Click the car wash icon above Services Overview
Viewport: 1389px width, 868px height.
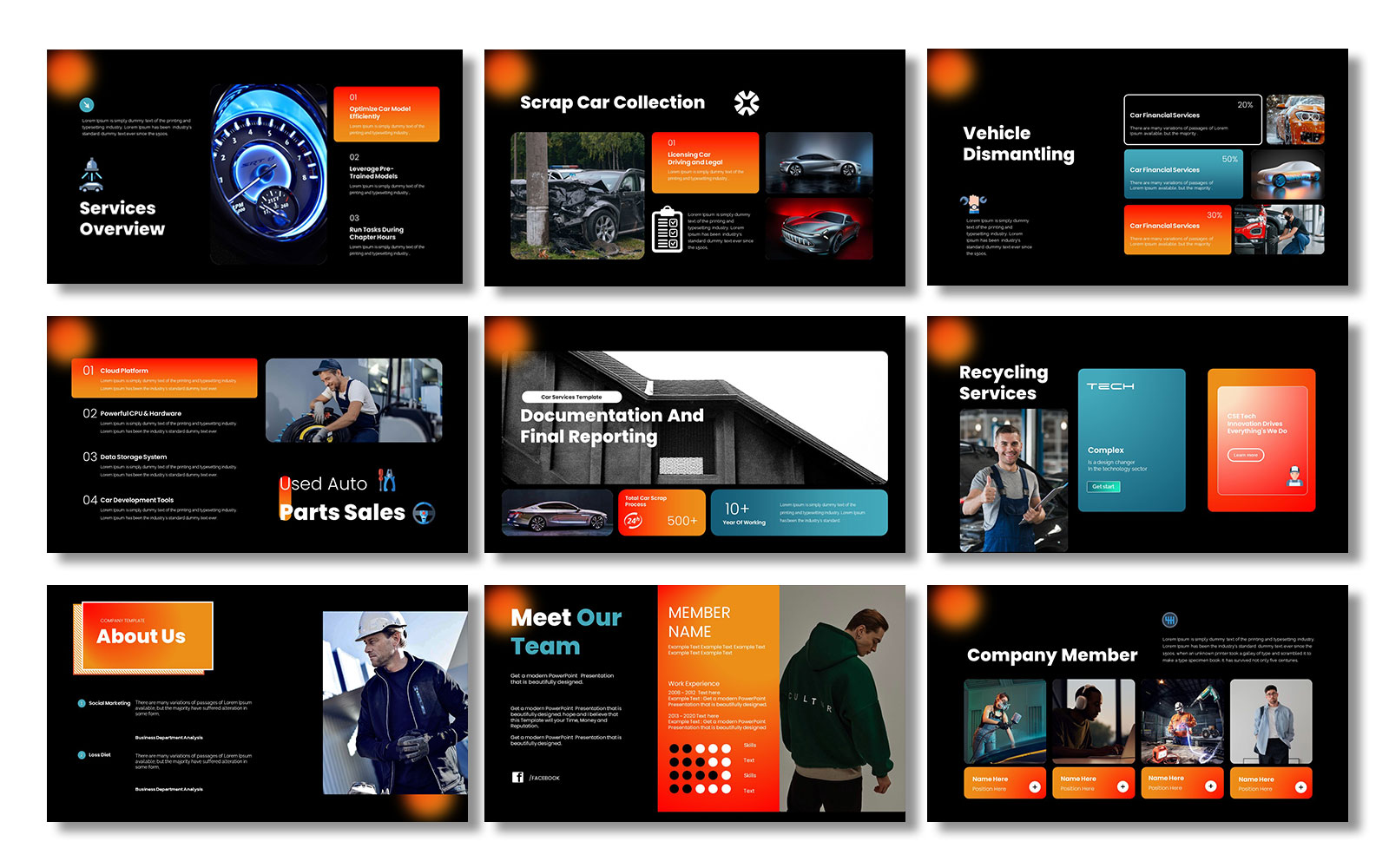click(x=92, y=174)
